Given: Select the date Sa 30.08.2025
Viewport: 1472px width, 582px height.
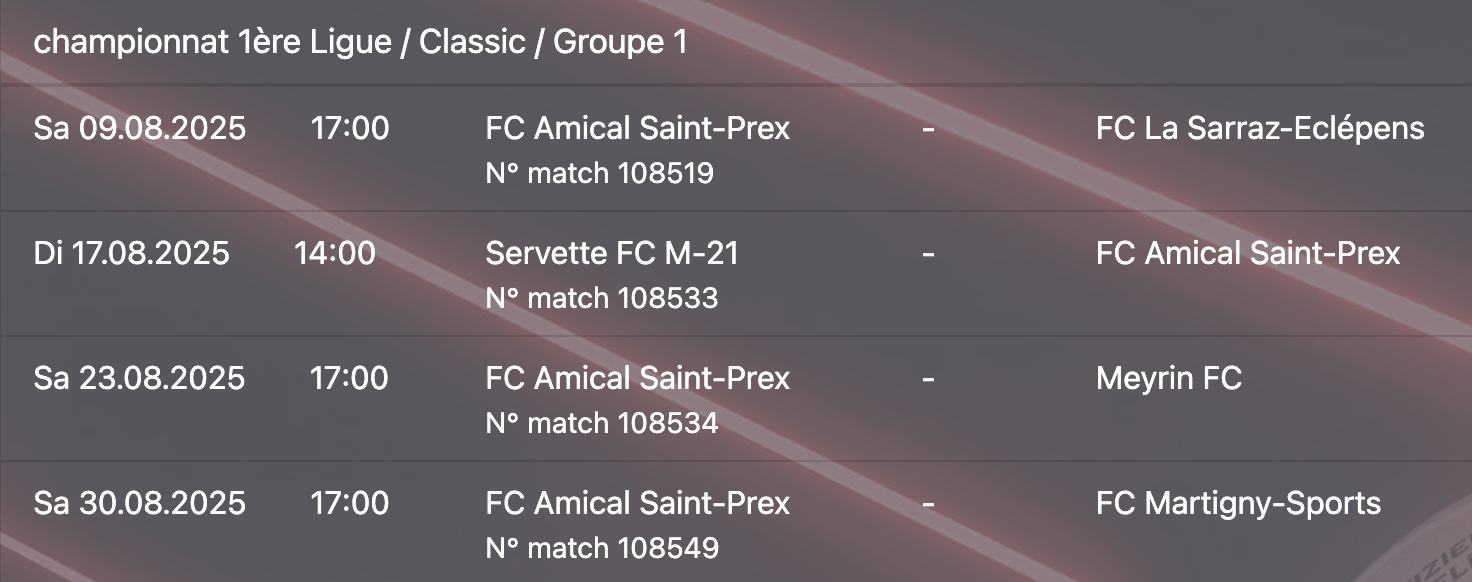Looking at the screenshot, I should 140,503.
